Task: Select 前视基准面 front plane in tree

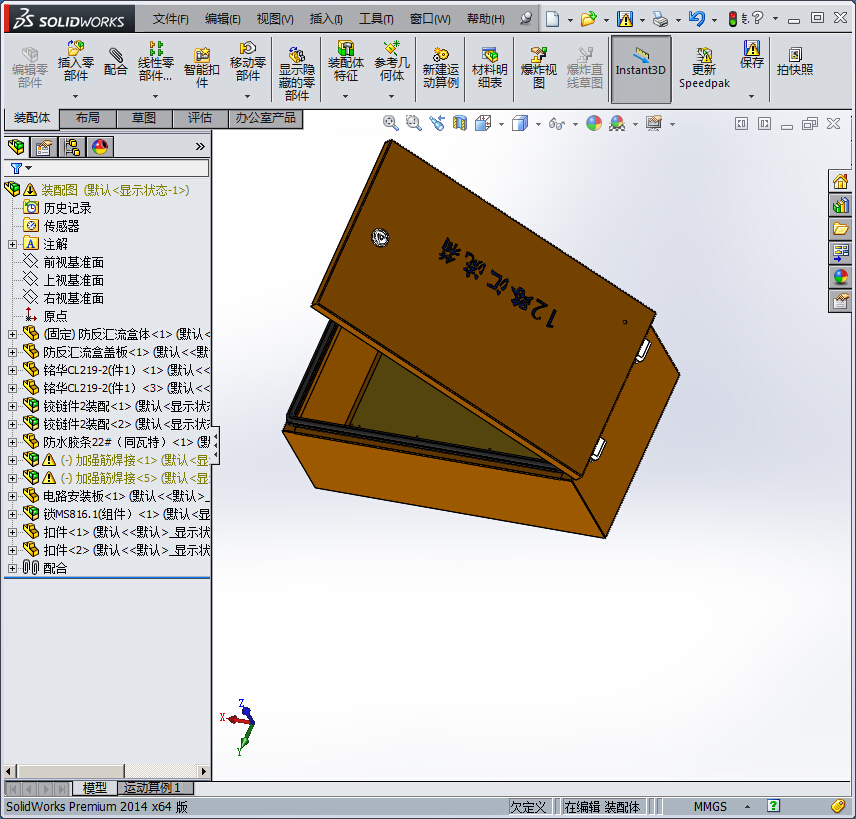Action: coord(73,263)
